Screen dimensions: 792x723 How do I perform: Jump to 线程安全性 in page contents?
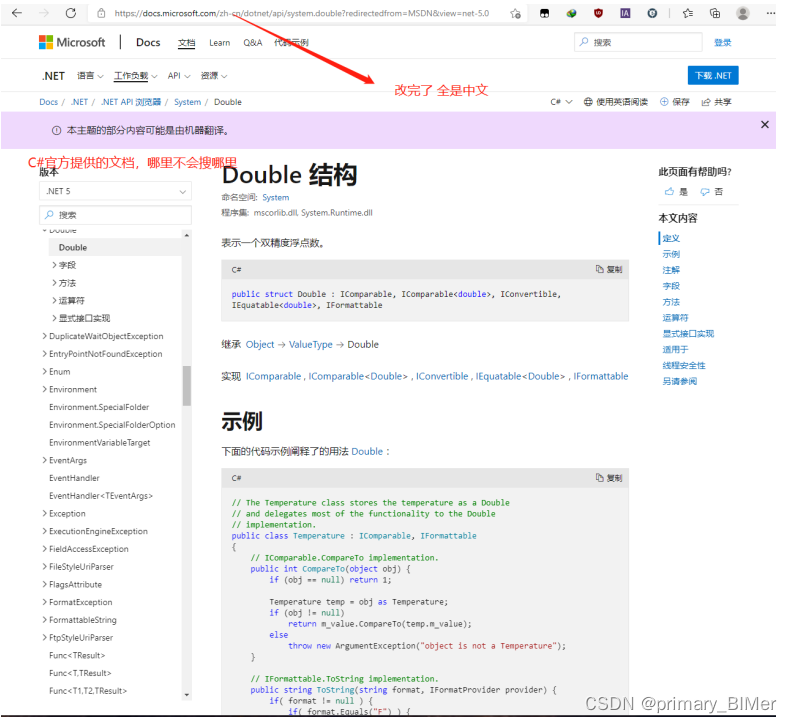coord(684,365)
